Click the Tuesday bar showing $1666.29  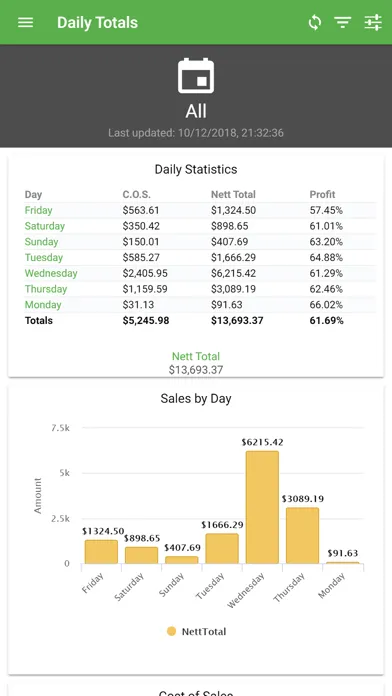tap(222, 549)
